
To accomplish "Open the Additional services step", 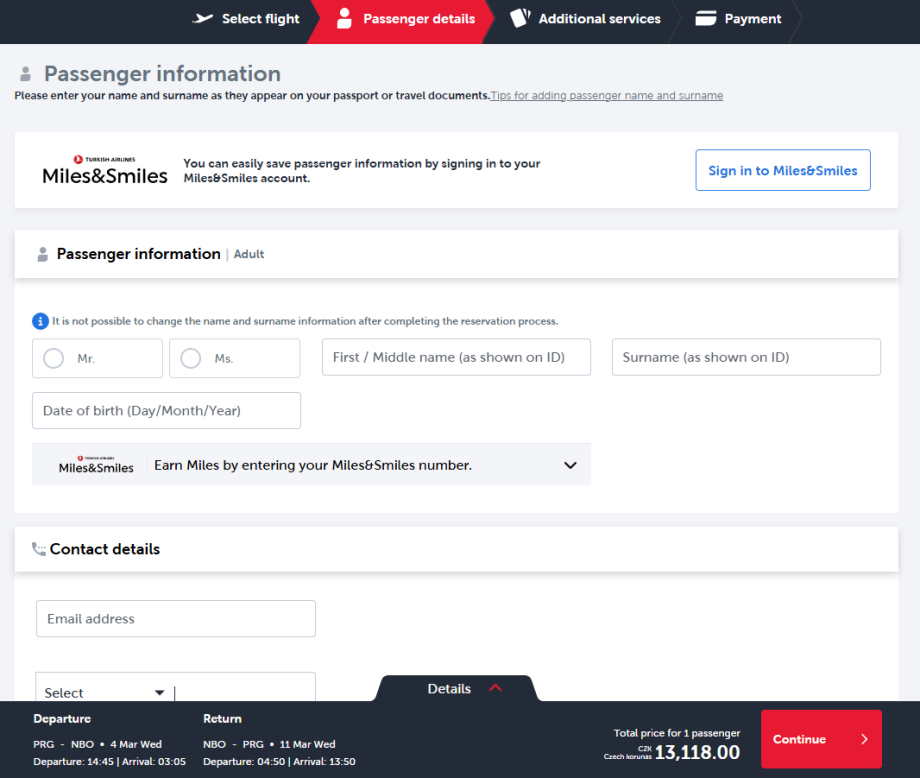I will [599, 18].
